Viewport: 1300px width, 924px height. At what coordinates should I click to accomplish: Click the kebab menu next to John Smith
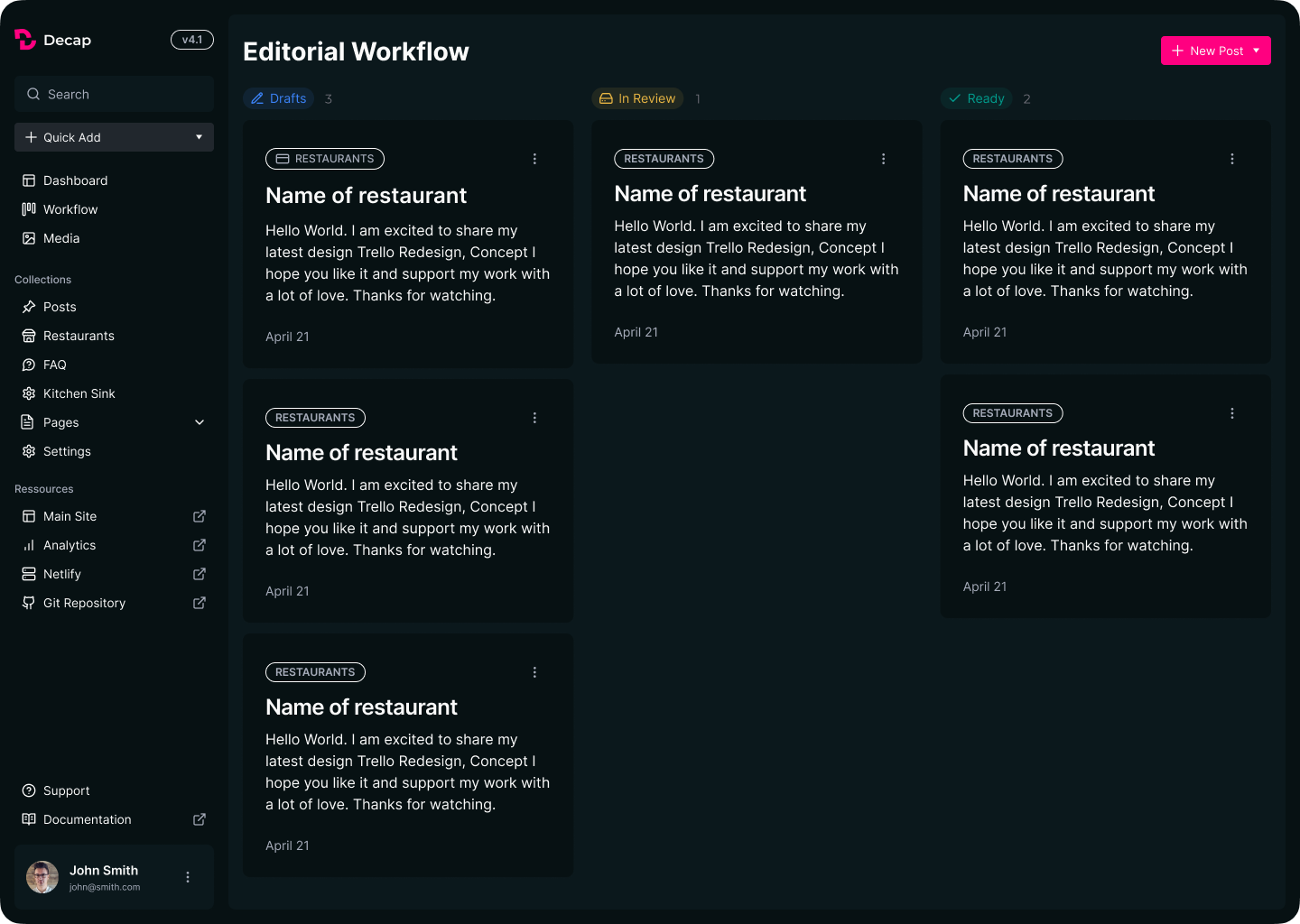[x=188, y=877]
